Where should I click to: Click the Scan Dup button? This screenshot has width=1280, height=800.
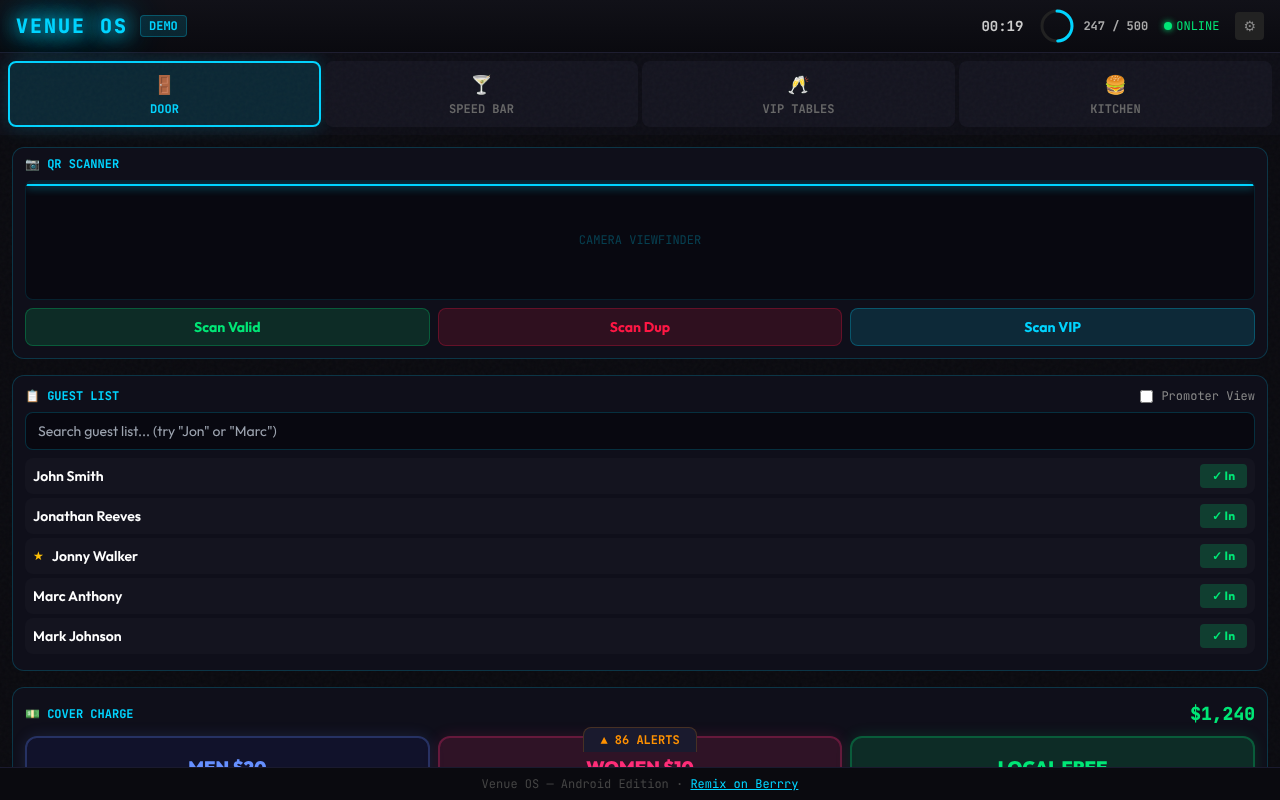[x=640, y=327]
